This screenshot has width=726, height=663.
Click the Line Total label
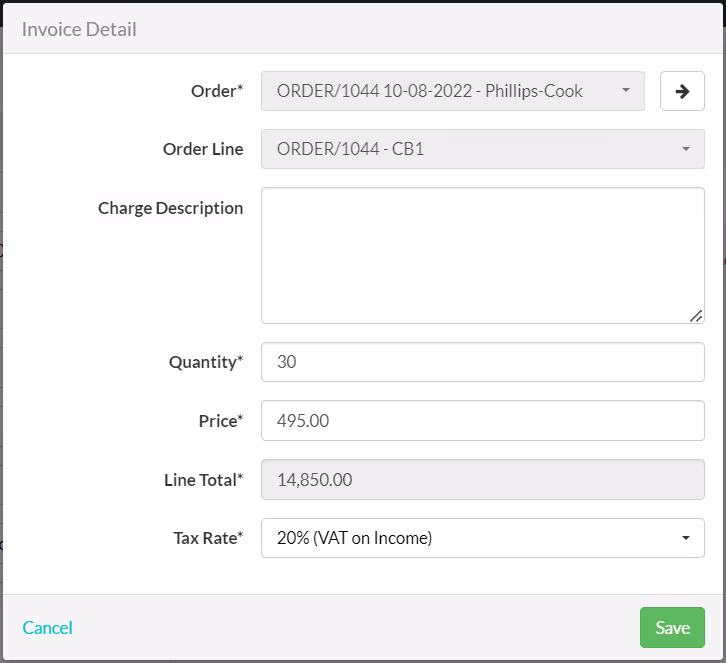[x=204, y=480]
